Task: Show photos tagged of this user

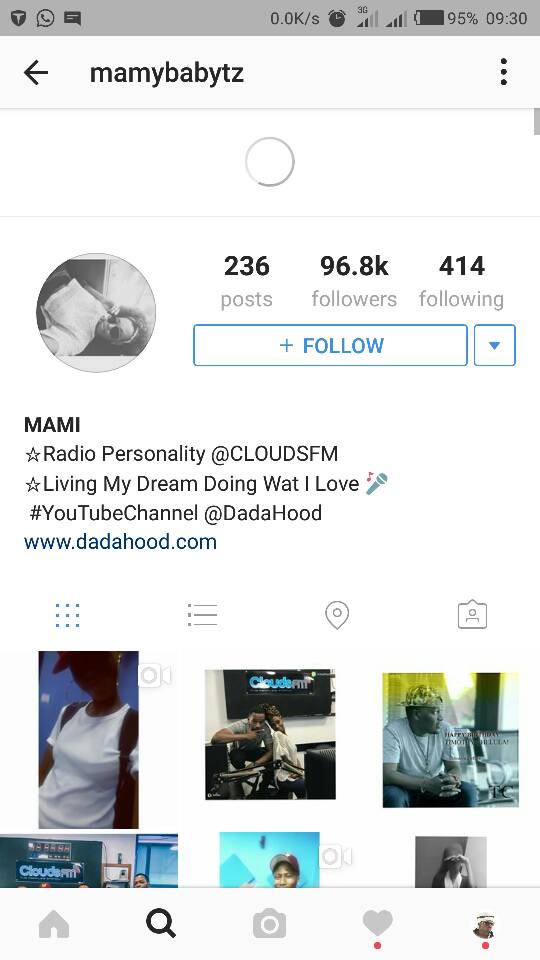Action: pos(473,615)
